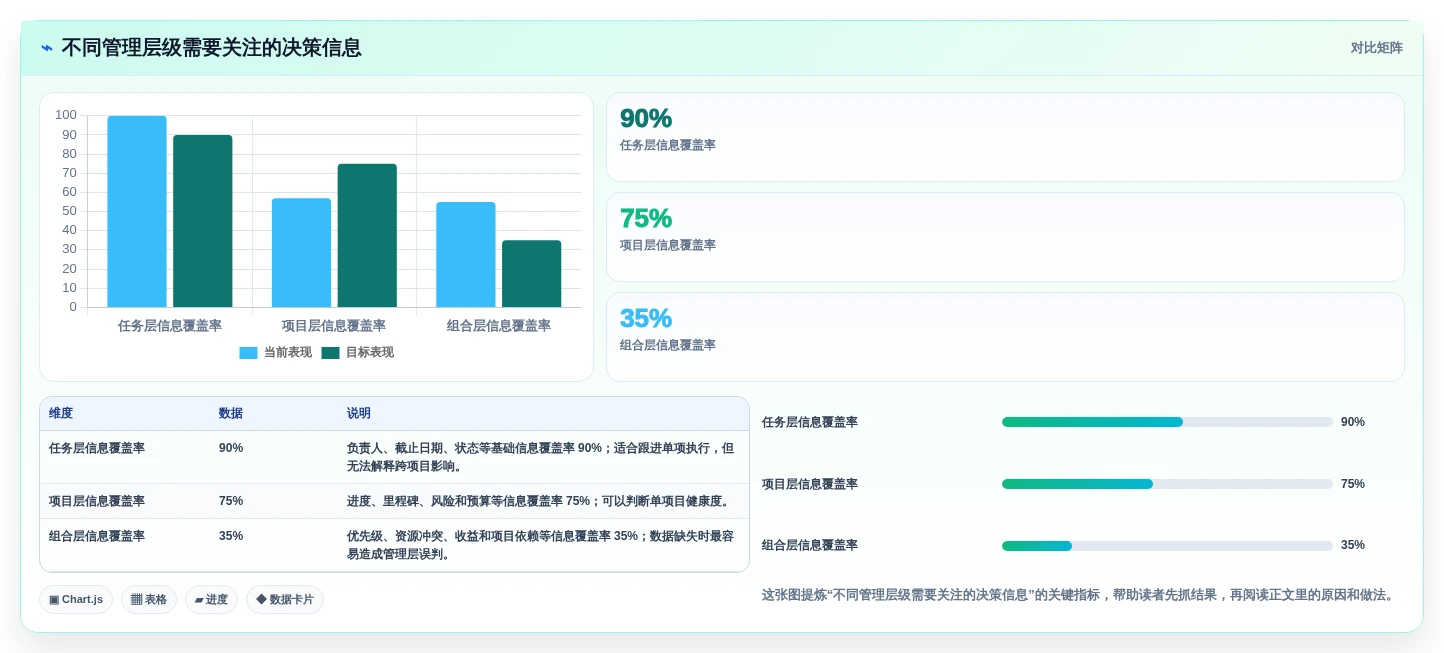Click the 对比矩阵 label in the header

[x=1376, y=48]
